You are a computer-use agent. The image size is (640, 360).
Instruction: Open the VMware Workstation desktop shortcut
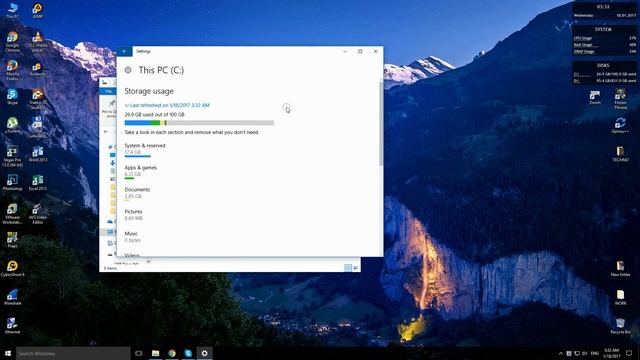click(12, 213)
